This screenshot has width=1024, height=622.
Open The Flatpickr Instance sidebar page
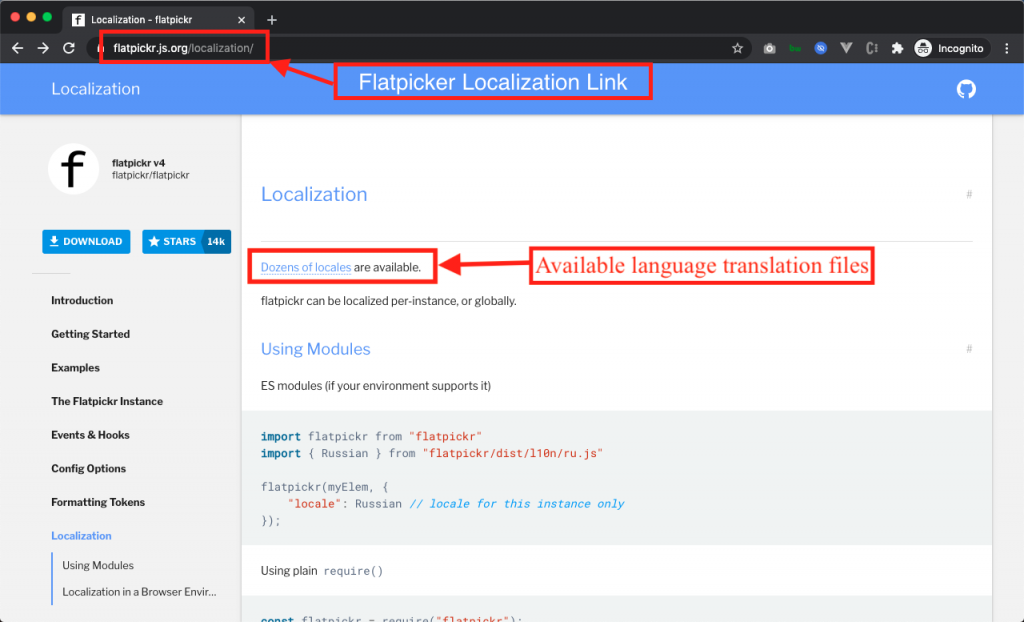pyautogui.click(x=107, y=401)
